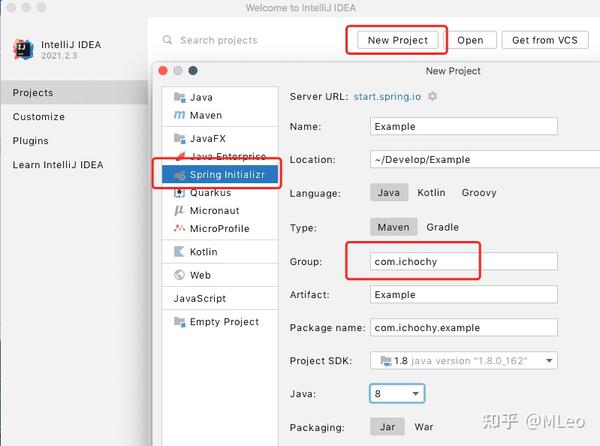
Task: Open Server URL settings gear icon
Action: [x=433, y=97]
